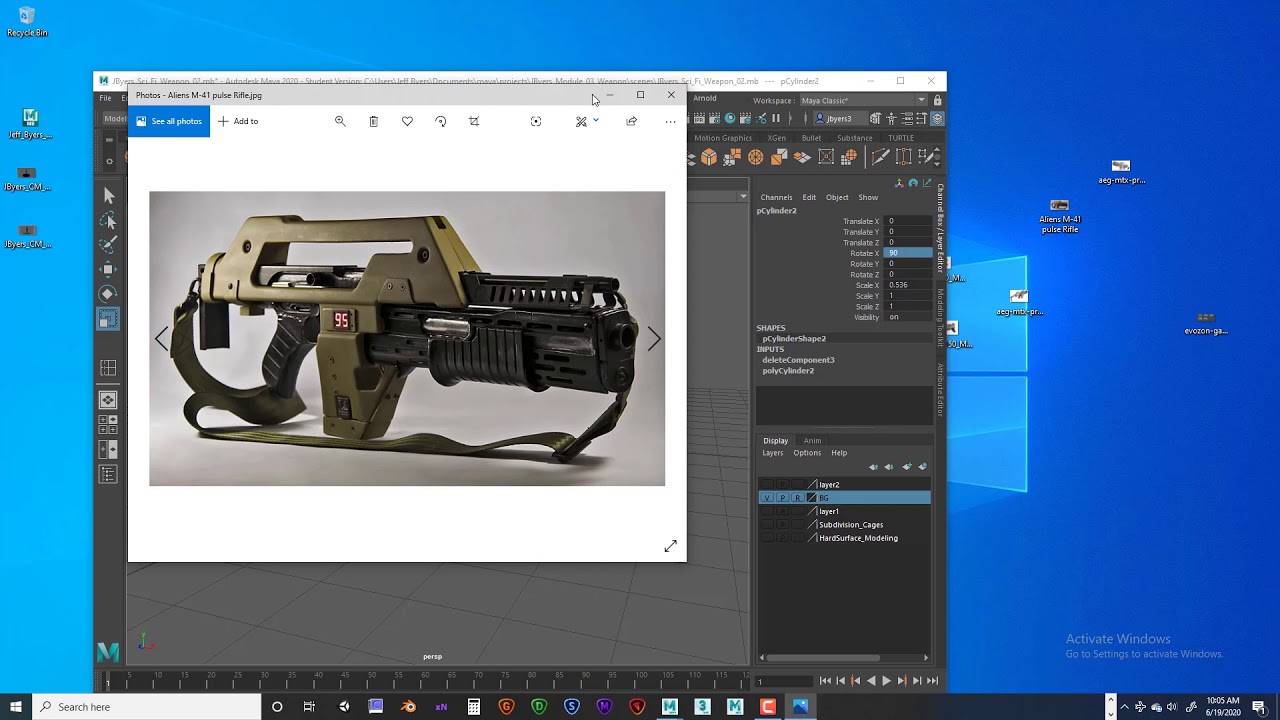1280x720 pixels.
Task: Open the See more ellipsis menu in Photos
Action: pyautogui.click(x=670, y=121)
